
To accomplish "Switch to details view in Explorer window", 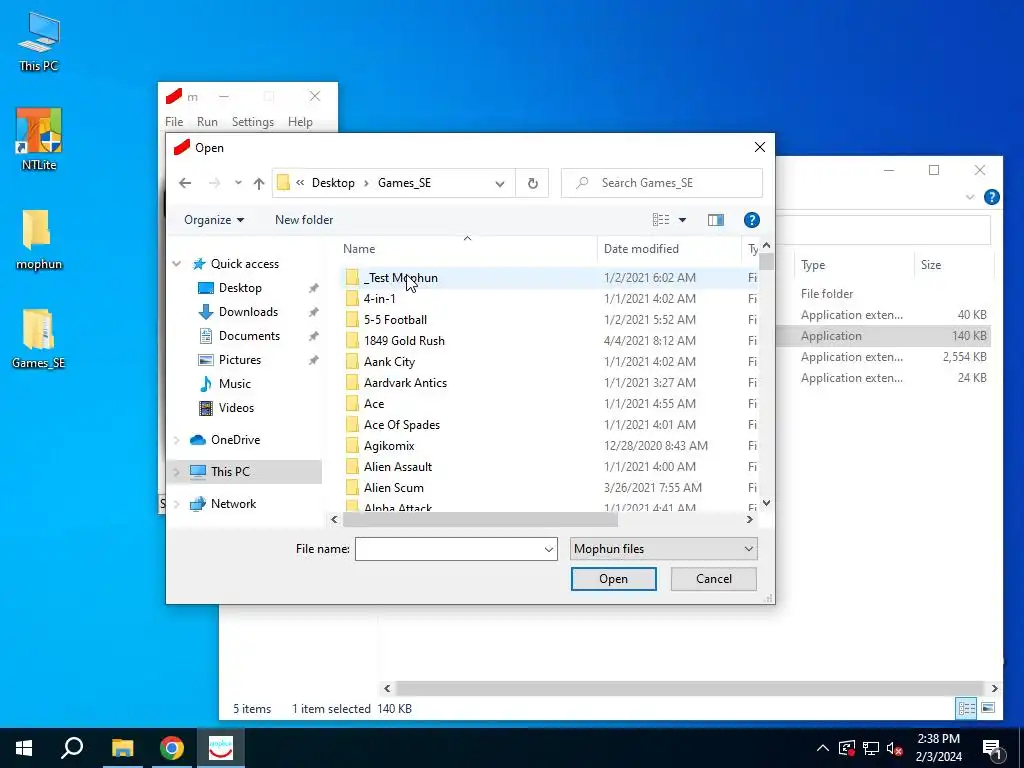I will [966, 708].
